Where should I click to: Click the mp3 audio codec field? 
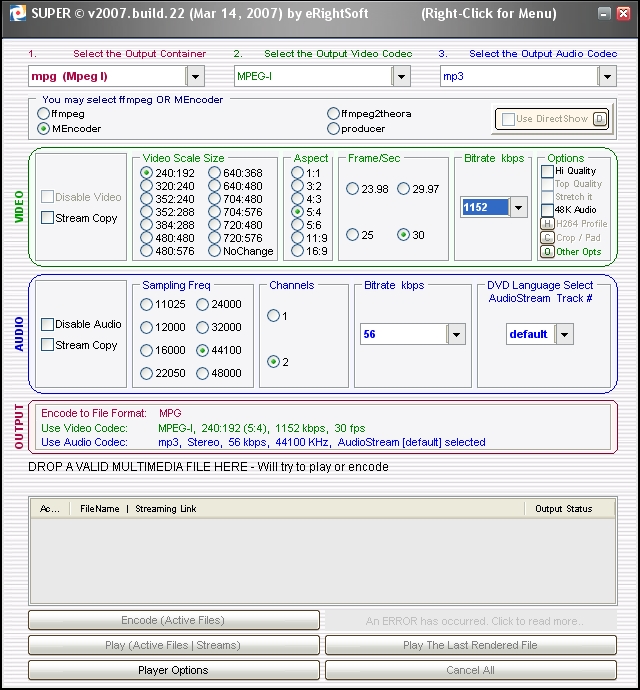(x=519, y=77)
